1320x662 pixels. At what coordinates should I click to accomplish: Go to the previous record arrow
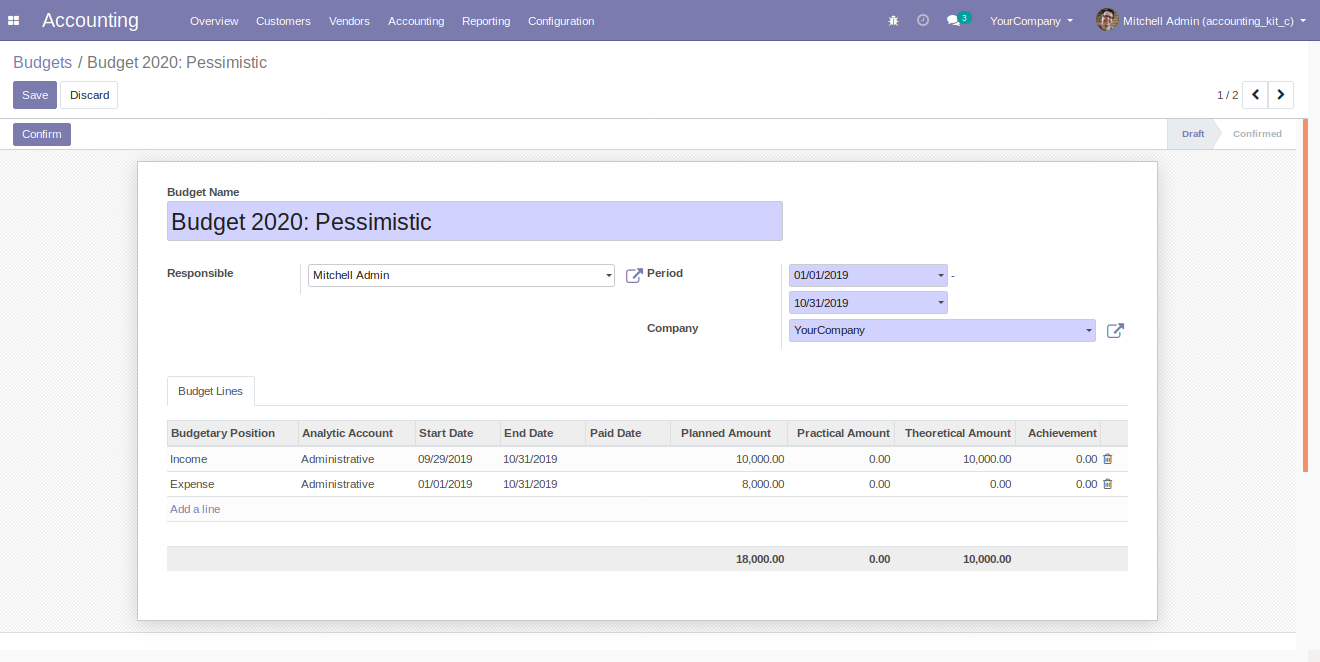pyautogui.click(x=1255, y=95)
